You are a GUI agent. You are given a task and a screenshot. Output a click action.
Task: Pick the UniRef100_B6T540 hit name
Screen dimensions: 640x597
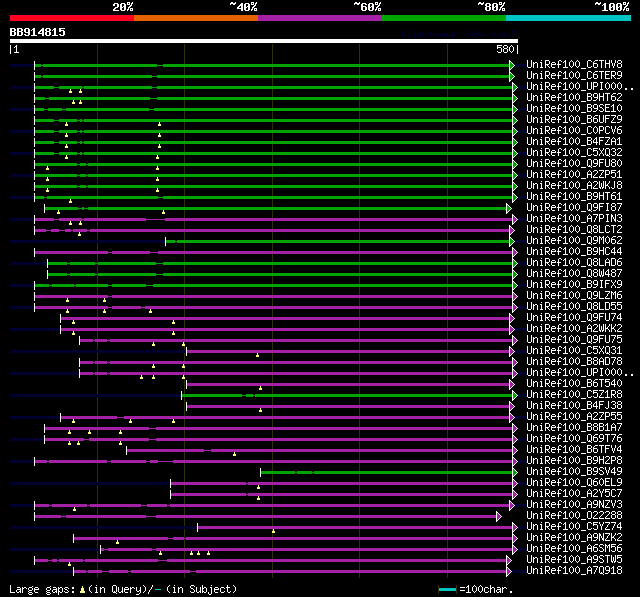point(574,384)
